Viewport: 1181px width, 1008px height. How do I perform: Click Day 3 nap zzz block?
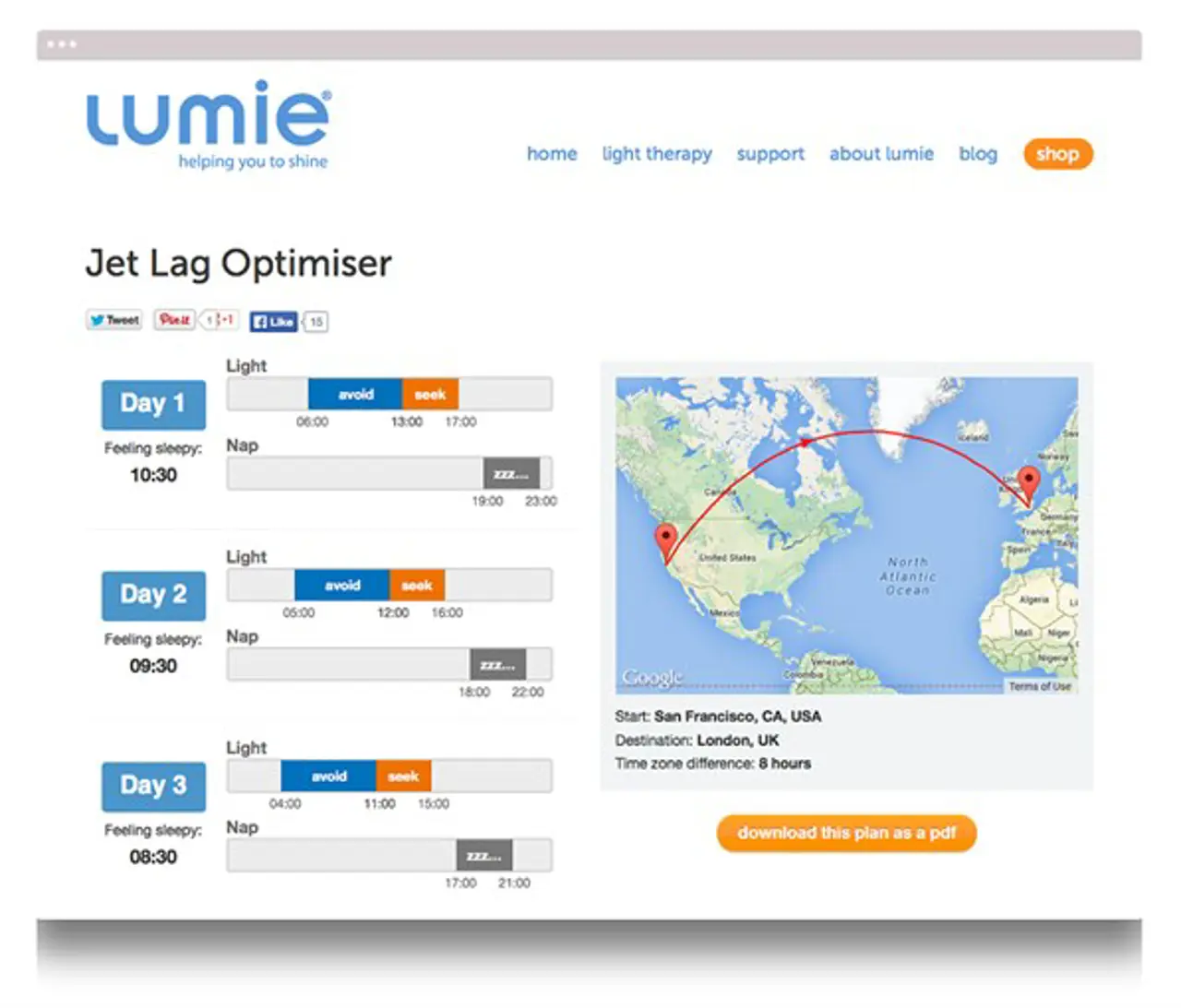coord(484,856)
